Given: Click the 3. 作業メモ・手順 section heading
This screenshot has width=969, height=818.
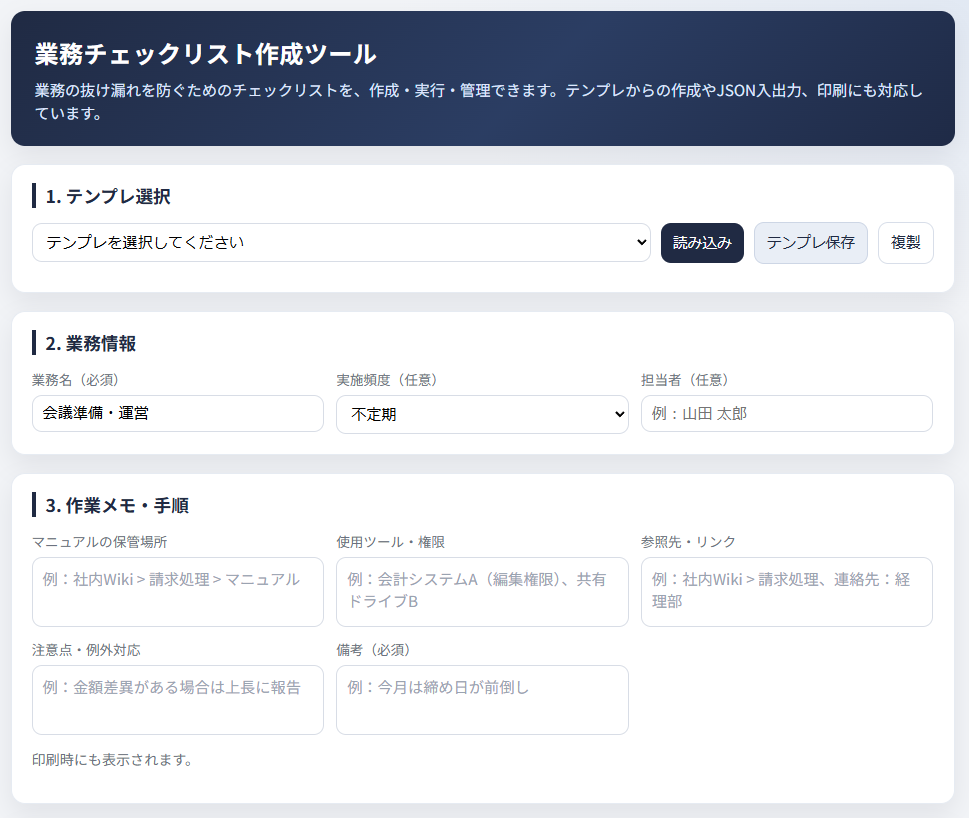Looking at the screenshot, I should (x=117, y=506).
